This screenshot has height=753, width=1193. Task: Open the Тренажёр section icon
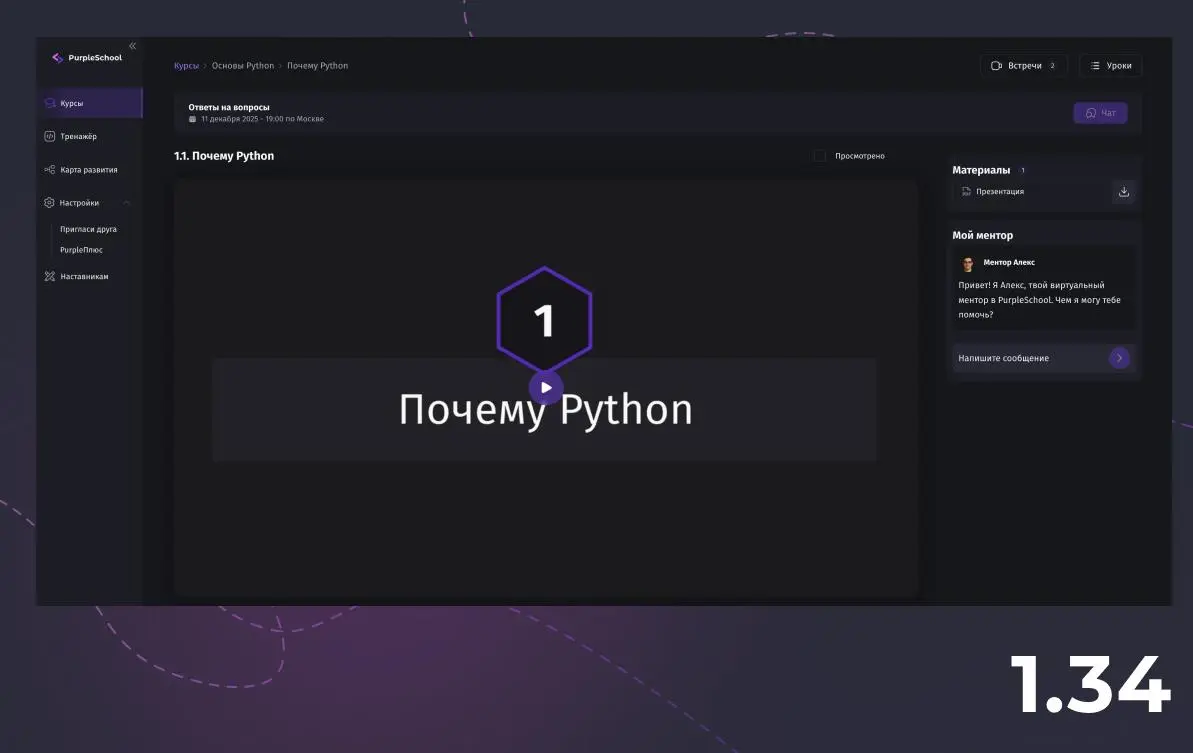pos(49,135)
